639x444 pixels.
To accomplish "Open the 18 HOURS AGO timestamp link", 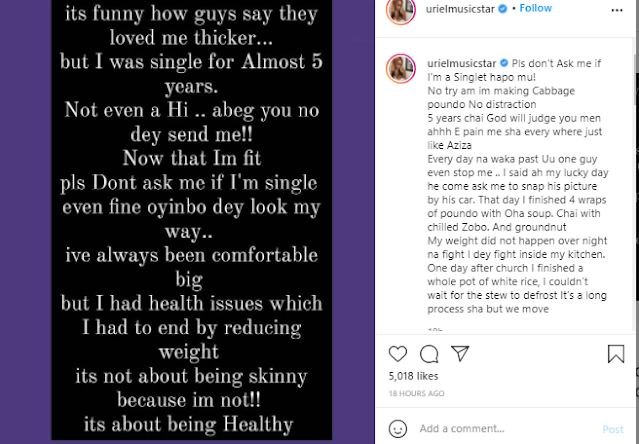I will point(413,392).
